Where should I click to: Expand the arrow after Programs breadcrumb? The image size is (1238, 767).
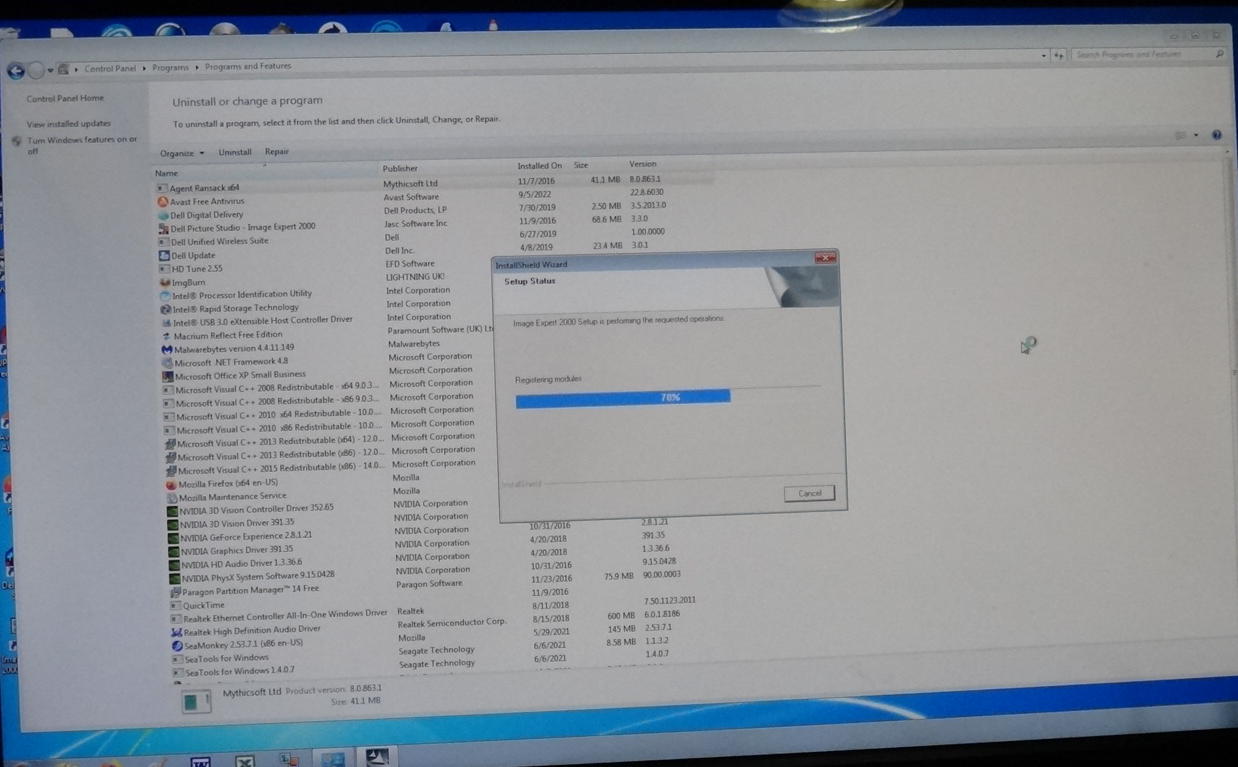tap(197, 67)
